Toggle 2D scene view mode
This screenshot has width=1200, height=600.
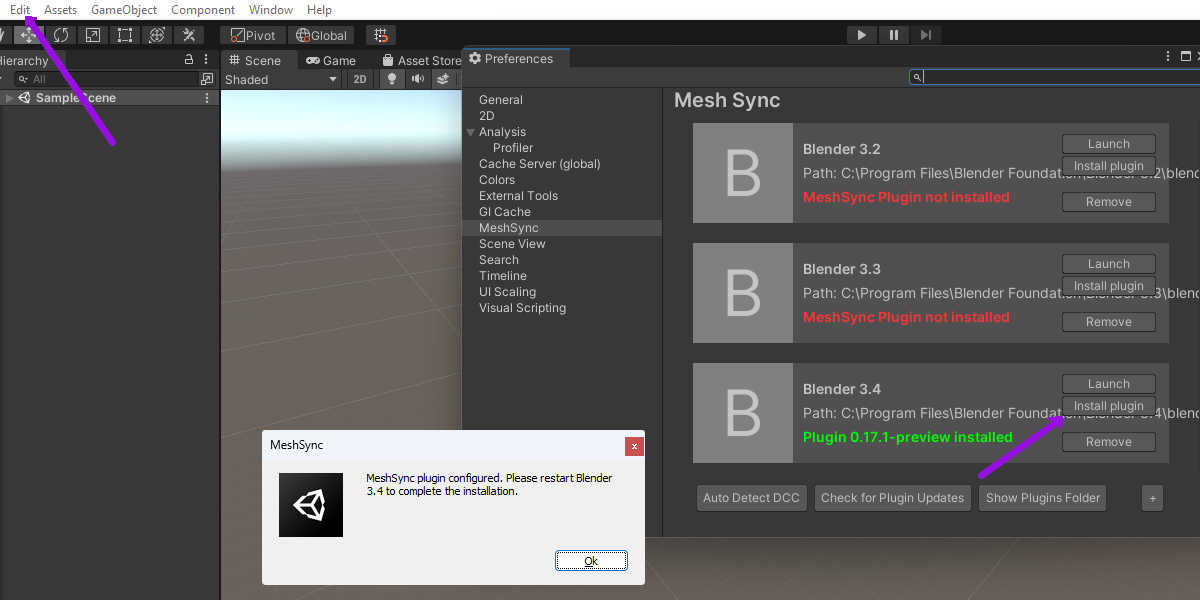pyautogui.click(x=360, y=79)
